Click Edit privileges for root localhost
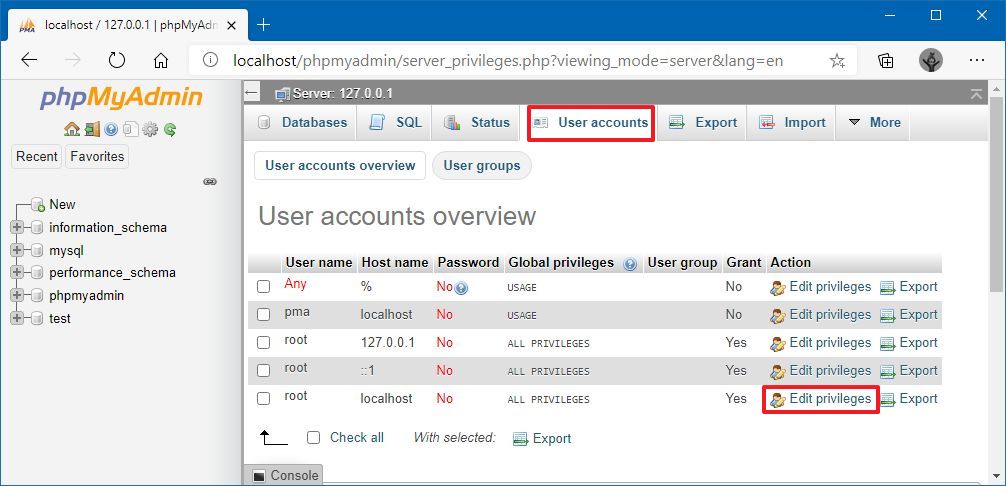 (821, 399)
